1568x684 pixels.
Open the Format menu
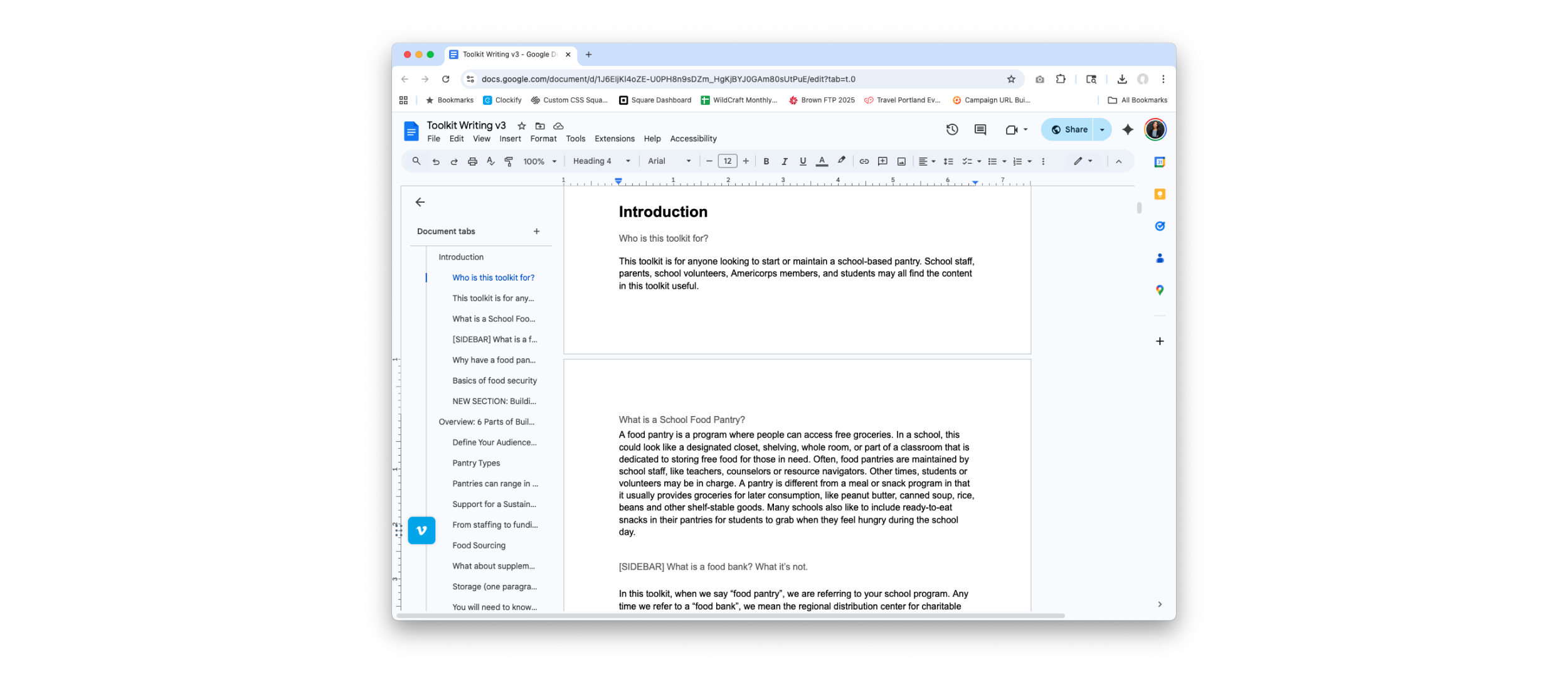point(543,139)
